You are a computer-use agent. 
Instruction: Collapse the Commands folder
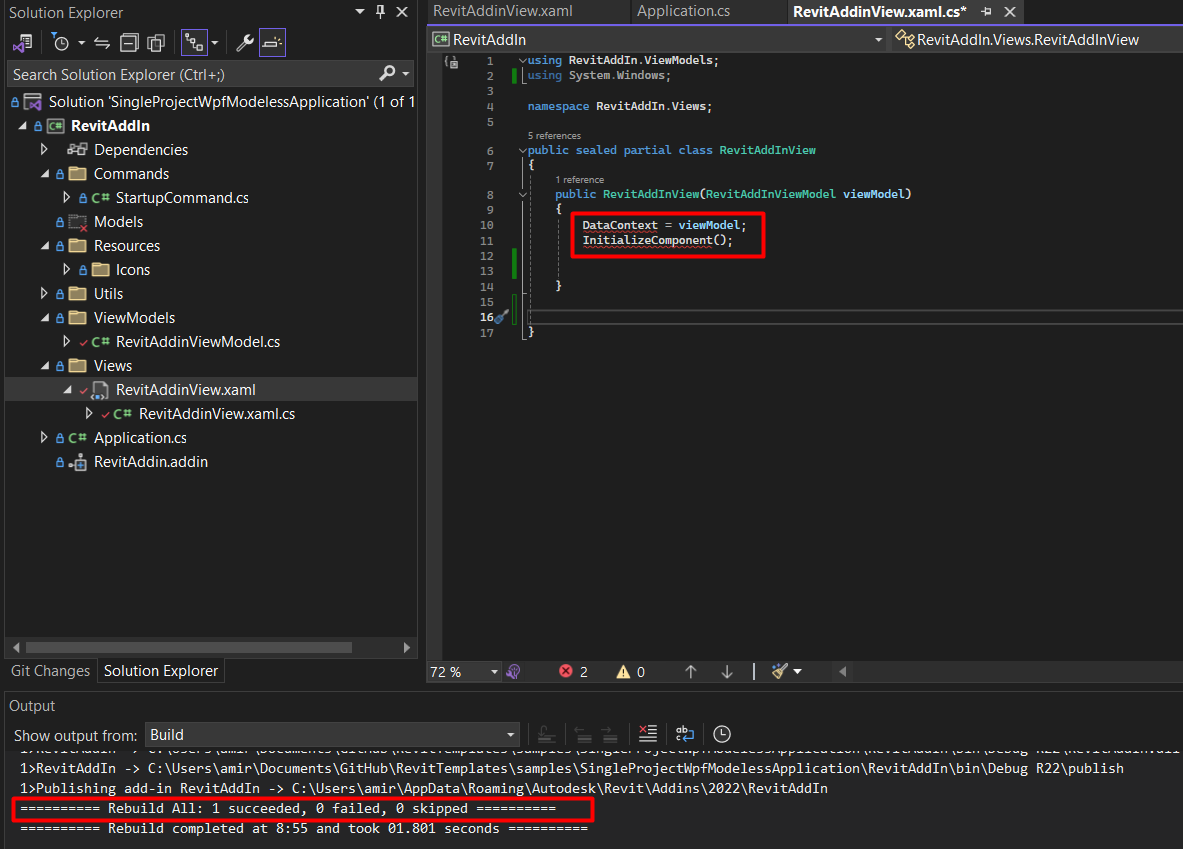tap(45, 174)
